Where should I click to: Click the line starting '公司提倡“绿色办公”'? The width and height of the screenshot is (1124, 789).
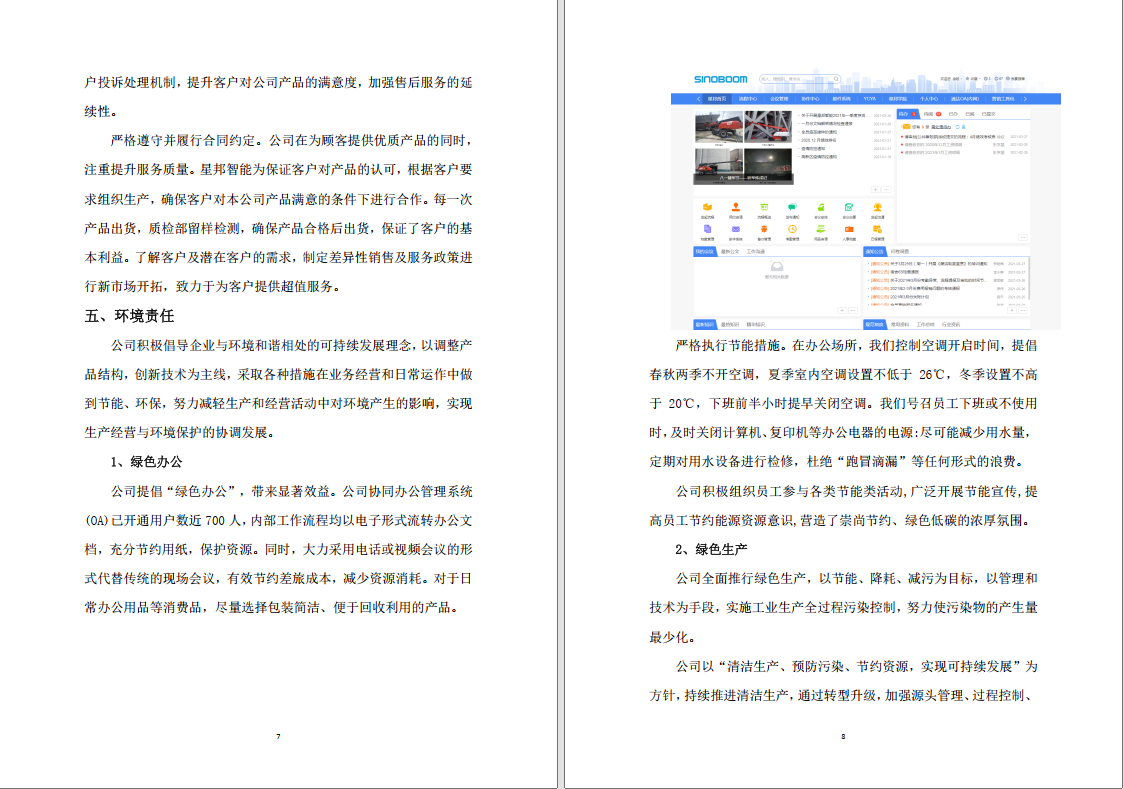(291, 492)
